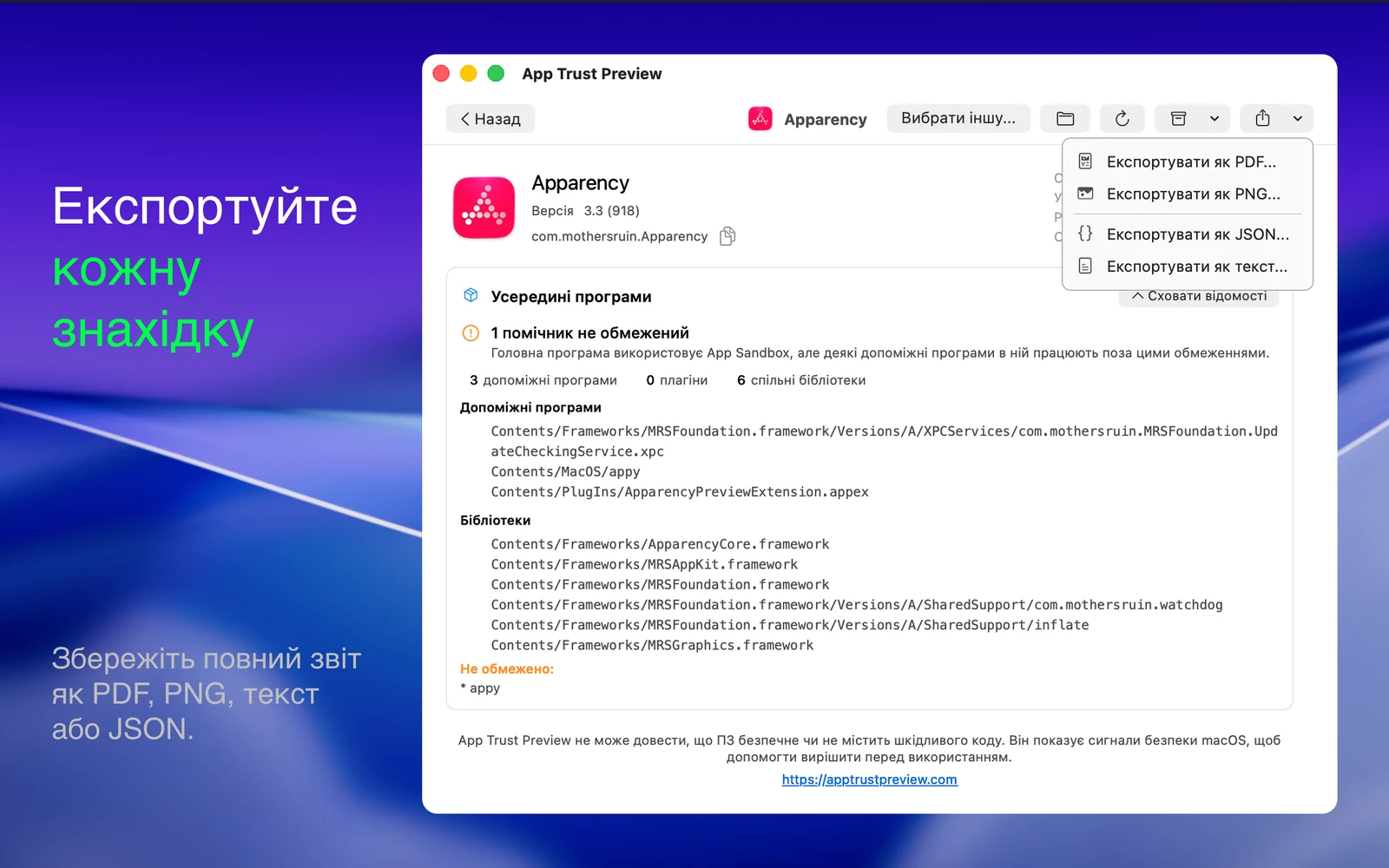Click the large Apparency application icon
Image resolution: width=1389 pixels, height=868 pixels.
[x=484, y=207]
